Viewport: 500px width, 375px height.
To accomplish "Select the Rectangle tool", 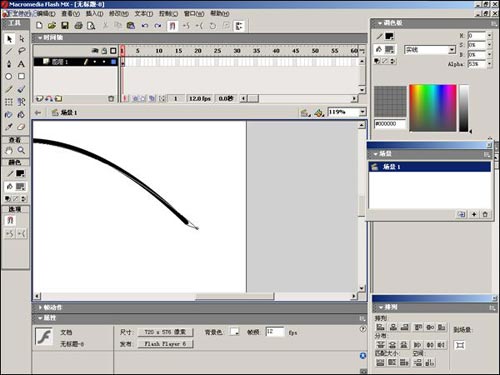I will tap(21, 76).
